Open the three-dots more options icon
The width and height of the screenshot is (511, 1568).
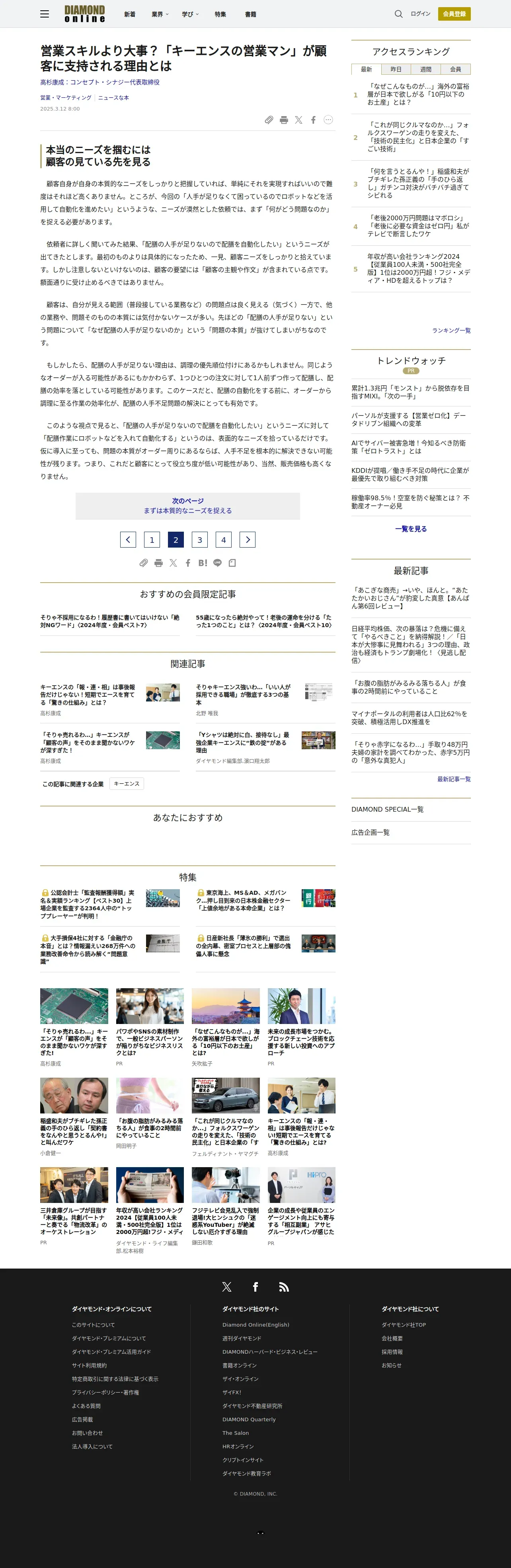(x=328, y=120)
